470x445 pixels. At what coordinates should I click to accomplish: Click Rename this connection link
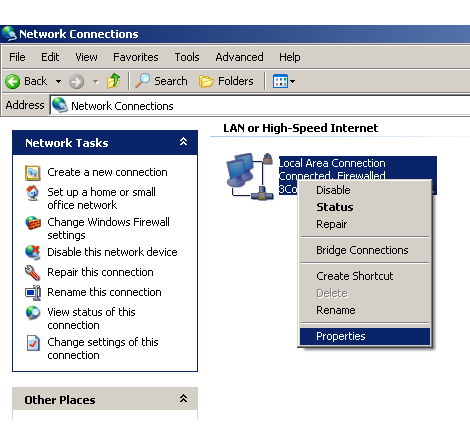click(104, 292)
